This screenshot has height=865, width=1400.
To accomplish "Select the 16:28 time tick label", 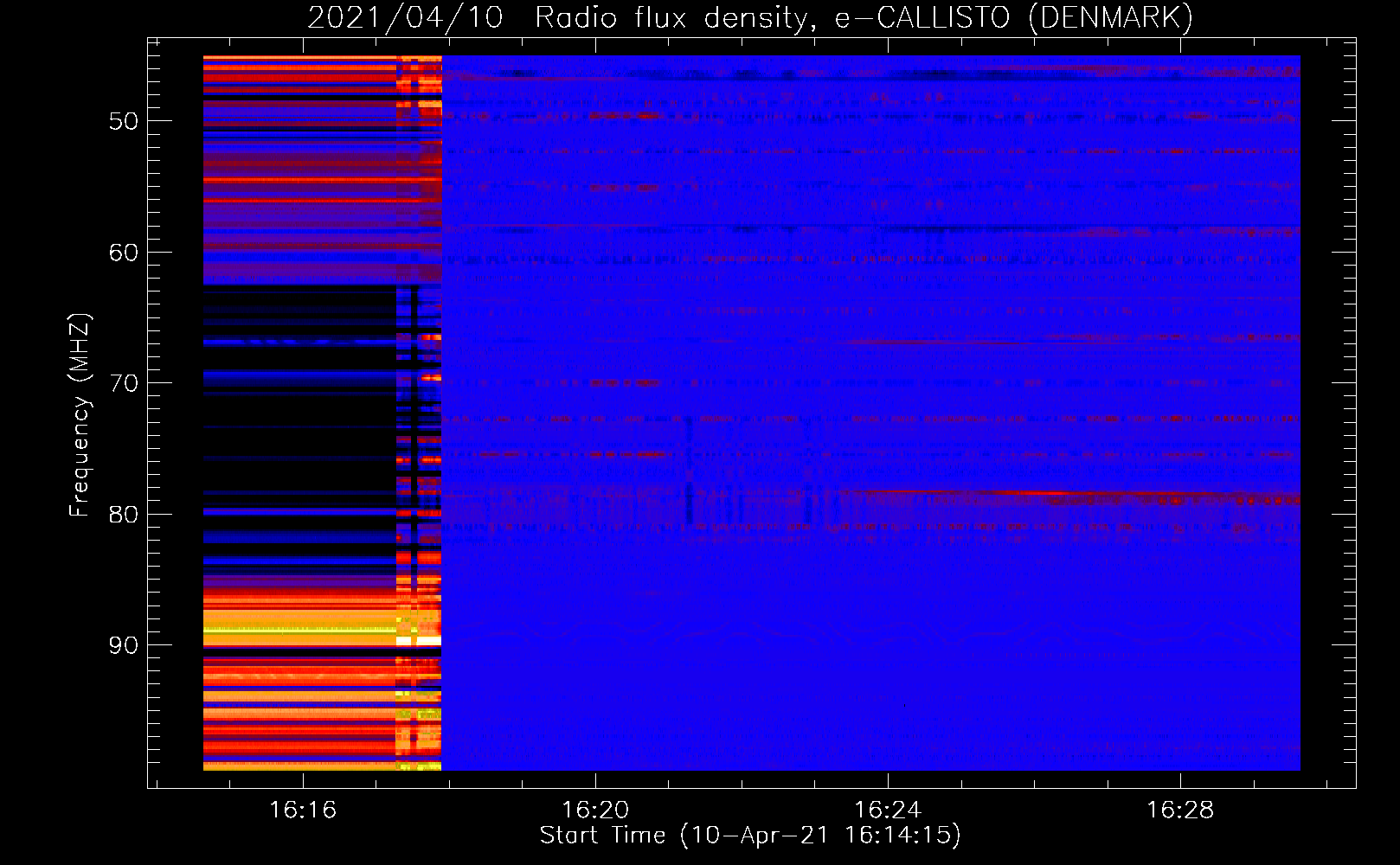I will (x=1180, y=810).
